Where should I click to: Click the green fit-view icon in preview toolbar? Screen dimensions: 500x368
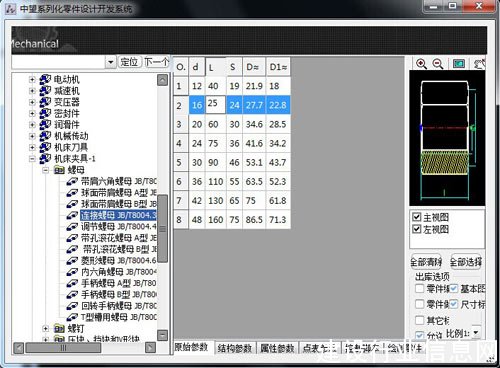tap(459, 64)
